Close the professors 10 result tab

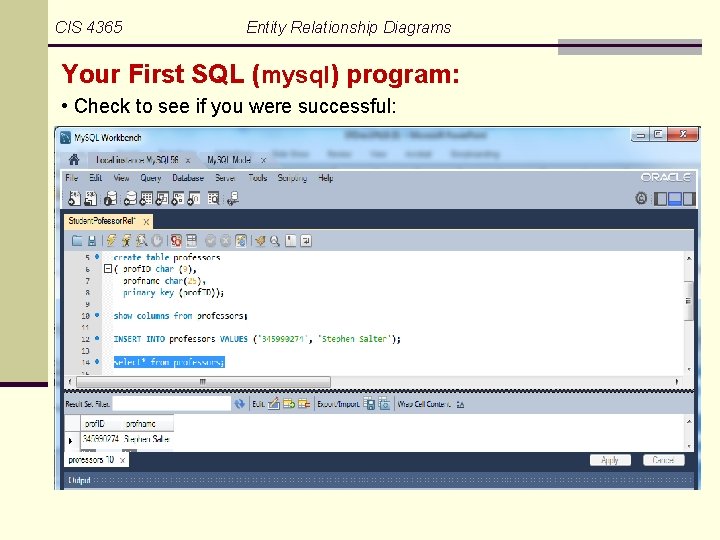pos(122,460)
